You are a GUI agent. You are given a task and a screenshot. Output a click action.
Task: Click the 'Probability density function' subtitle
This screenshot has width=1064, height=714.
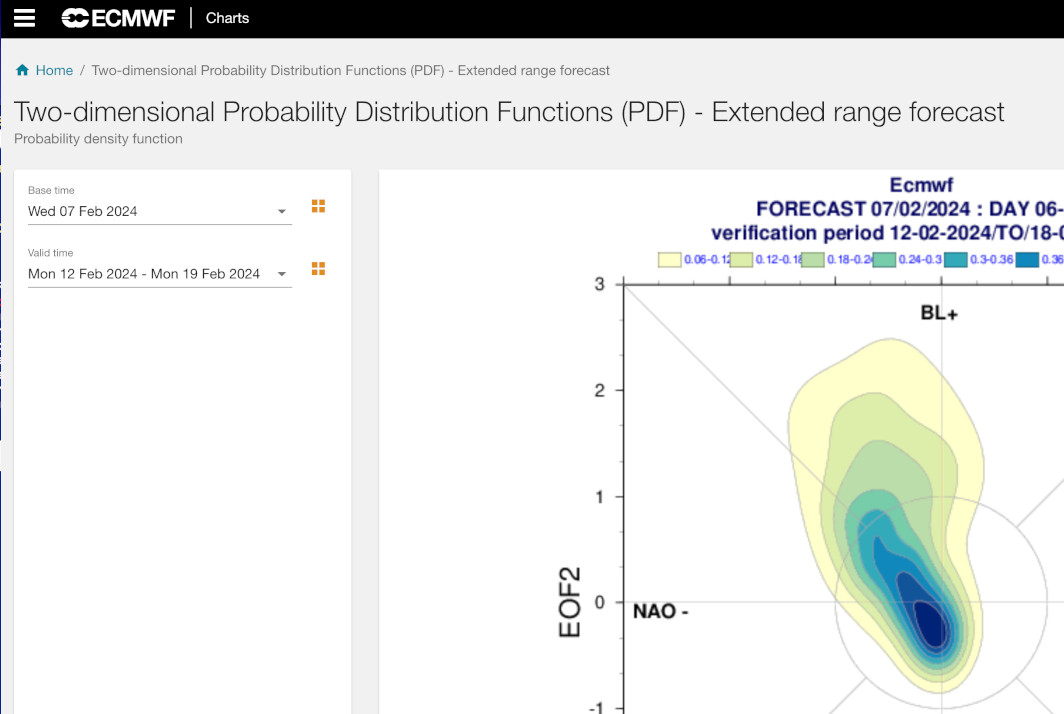point(98,138)
